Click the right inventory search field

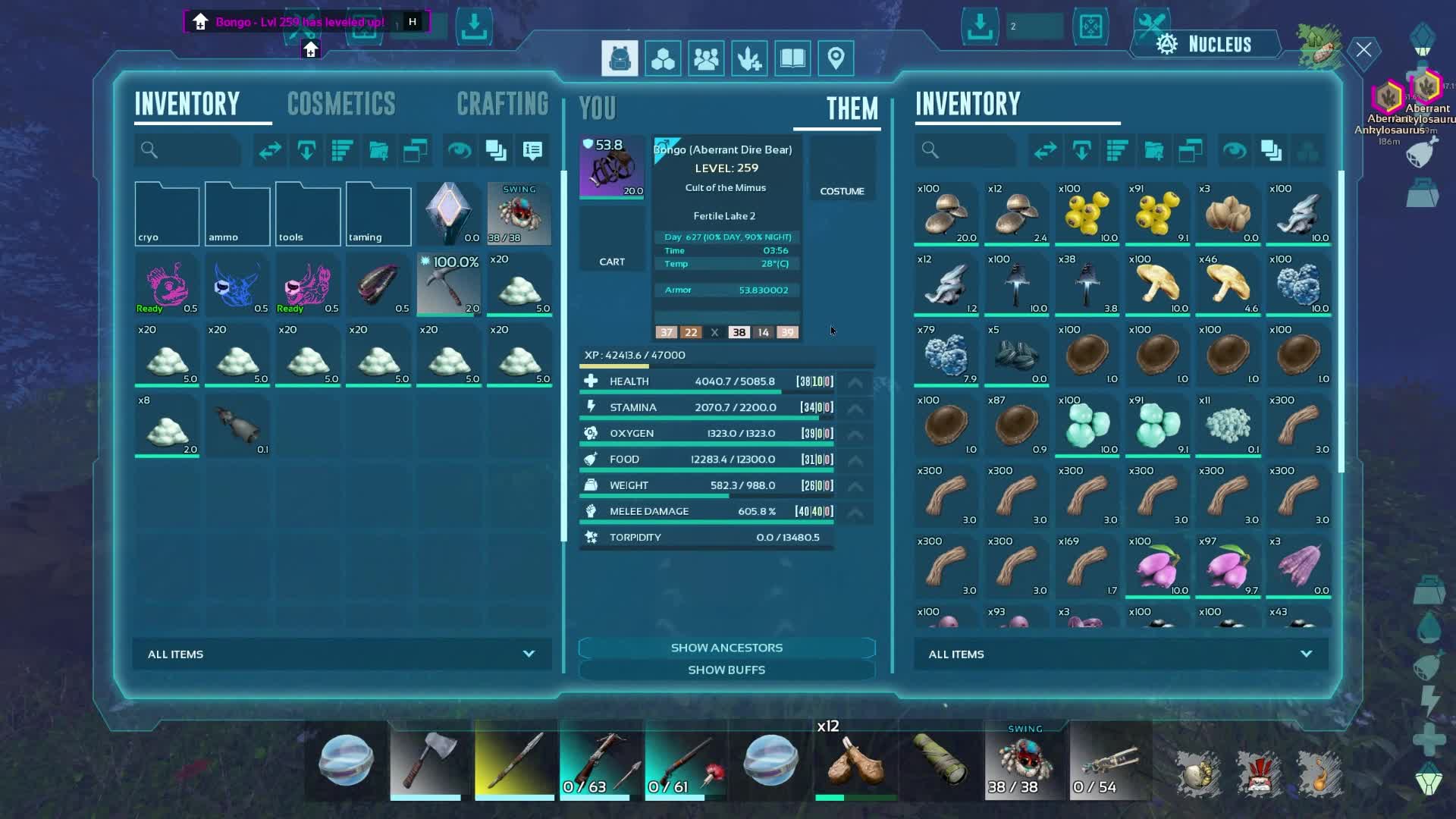965,151
